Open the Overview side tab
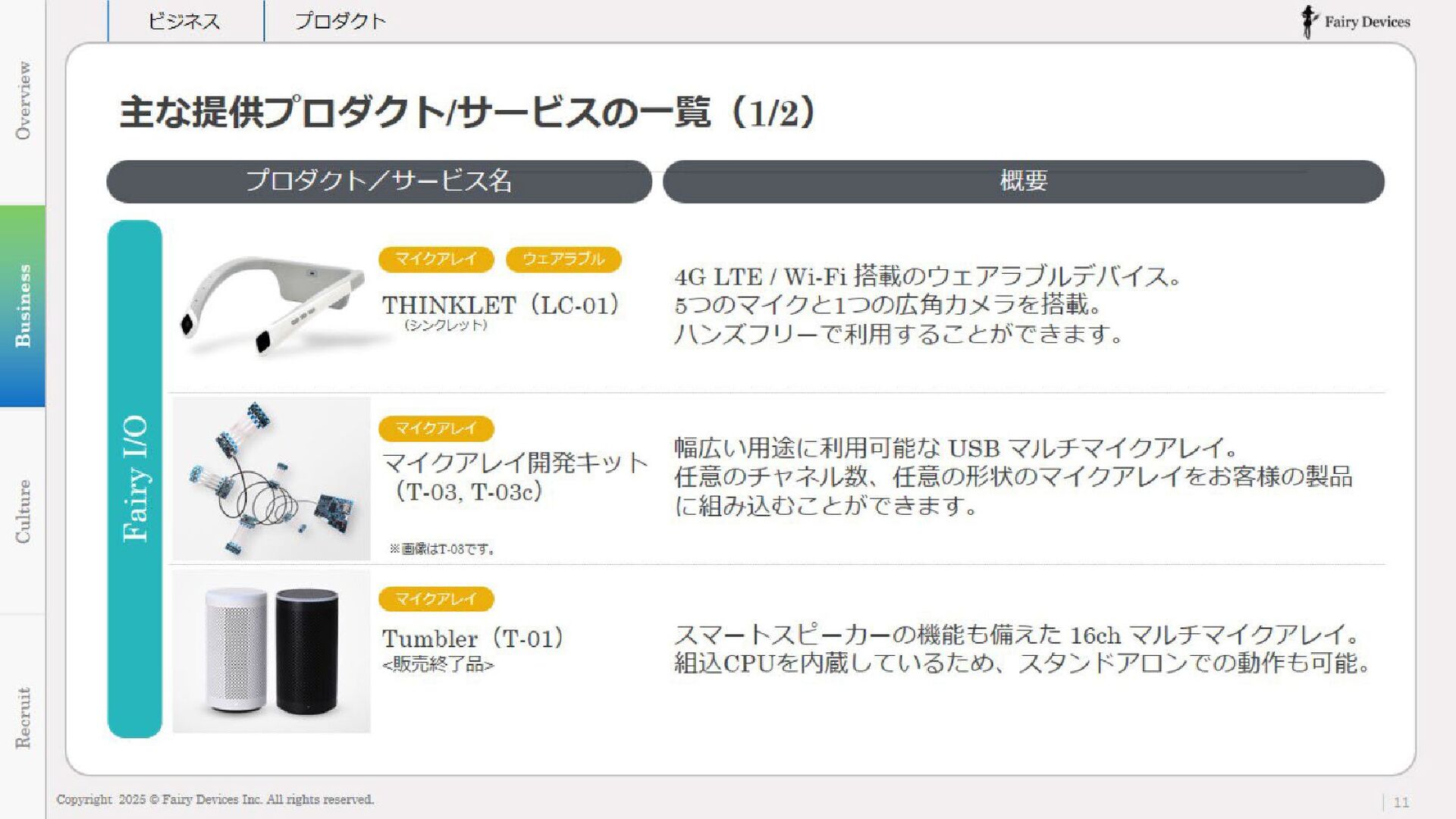This screenshot has width=1456, height=819. click(23, 101)
